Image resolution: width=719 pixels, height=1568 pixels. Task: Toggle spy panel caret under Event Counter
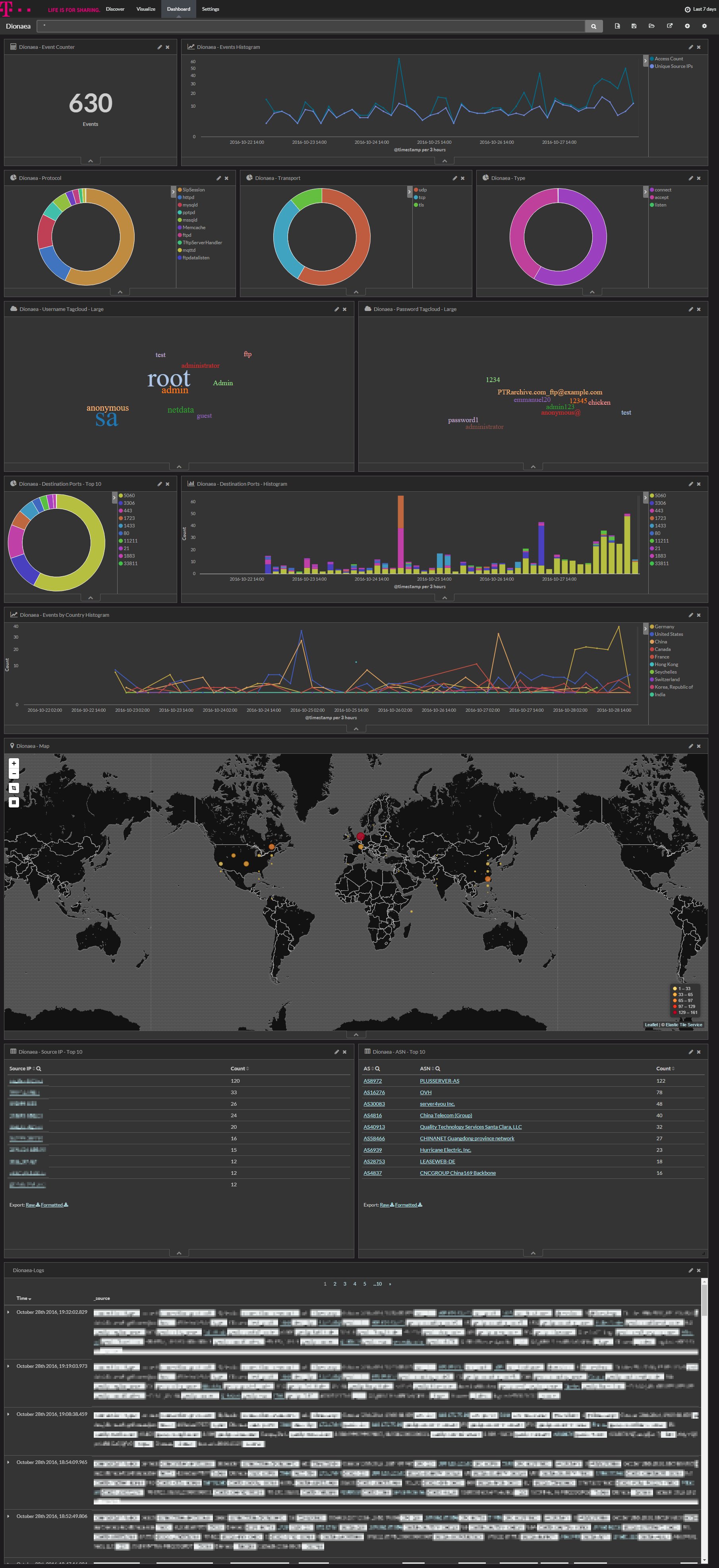[90, 161]
